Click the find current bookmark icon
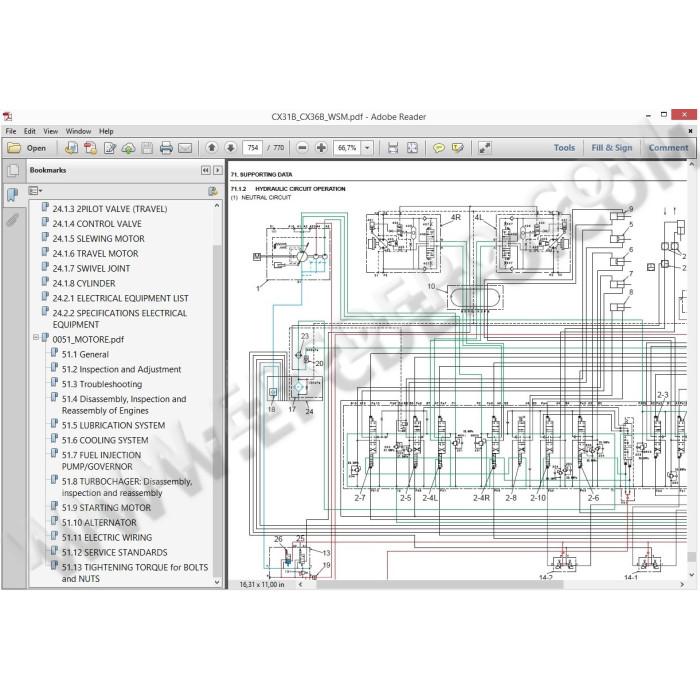 click(x=213, y=191)
